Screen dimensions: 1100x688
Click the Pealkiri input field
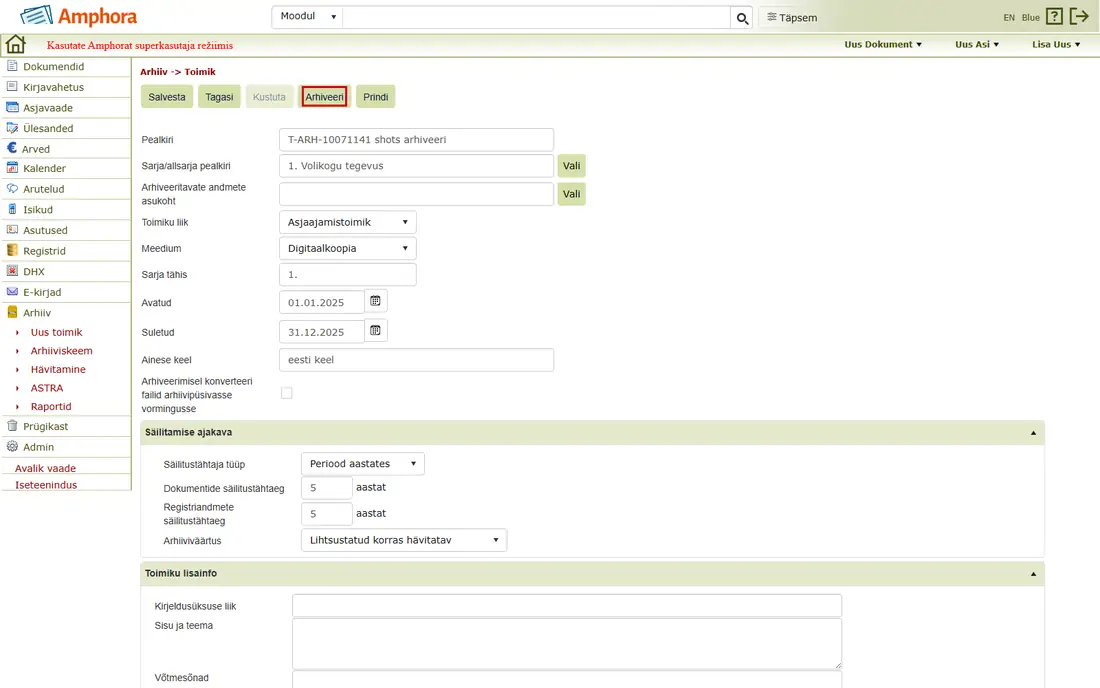pyautogui.click(x=416, y=140)
